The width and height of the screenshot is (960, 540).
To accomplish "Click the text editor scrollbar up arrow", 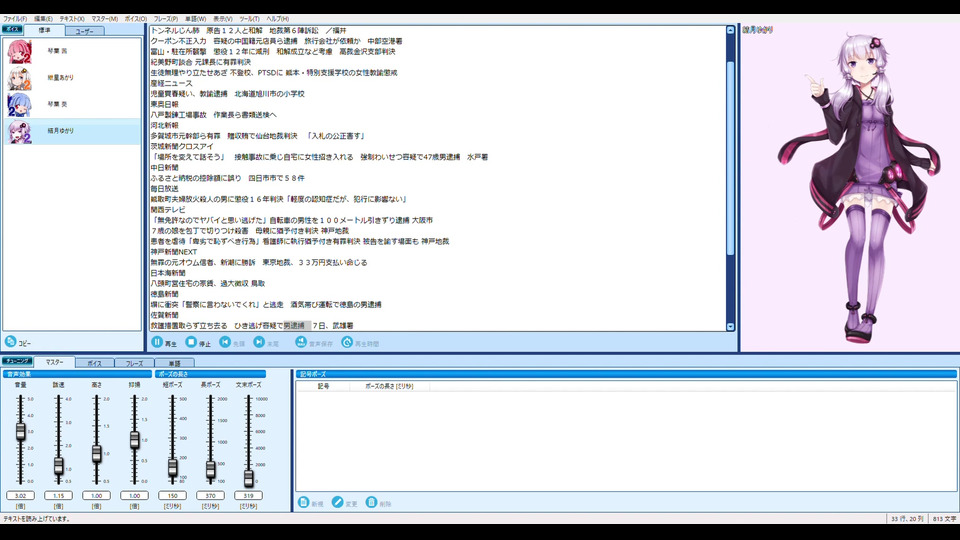I will (730, 30).
